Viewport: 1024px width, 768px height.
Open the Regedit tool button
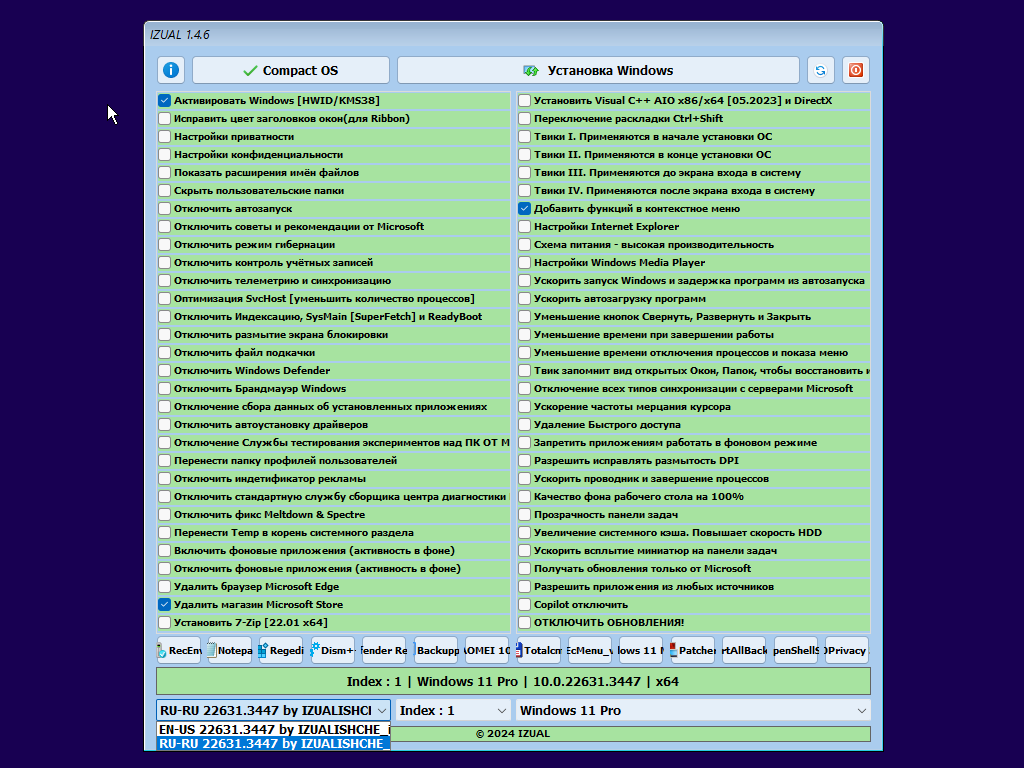(281, 650)
